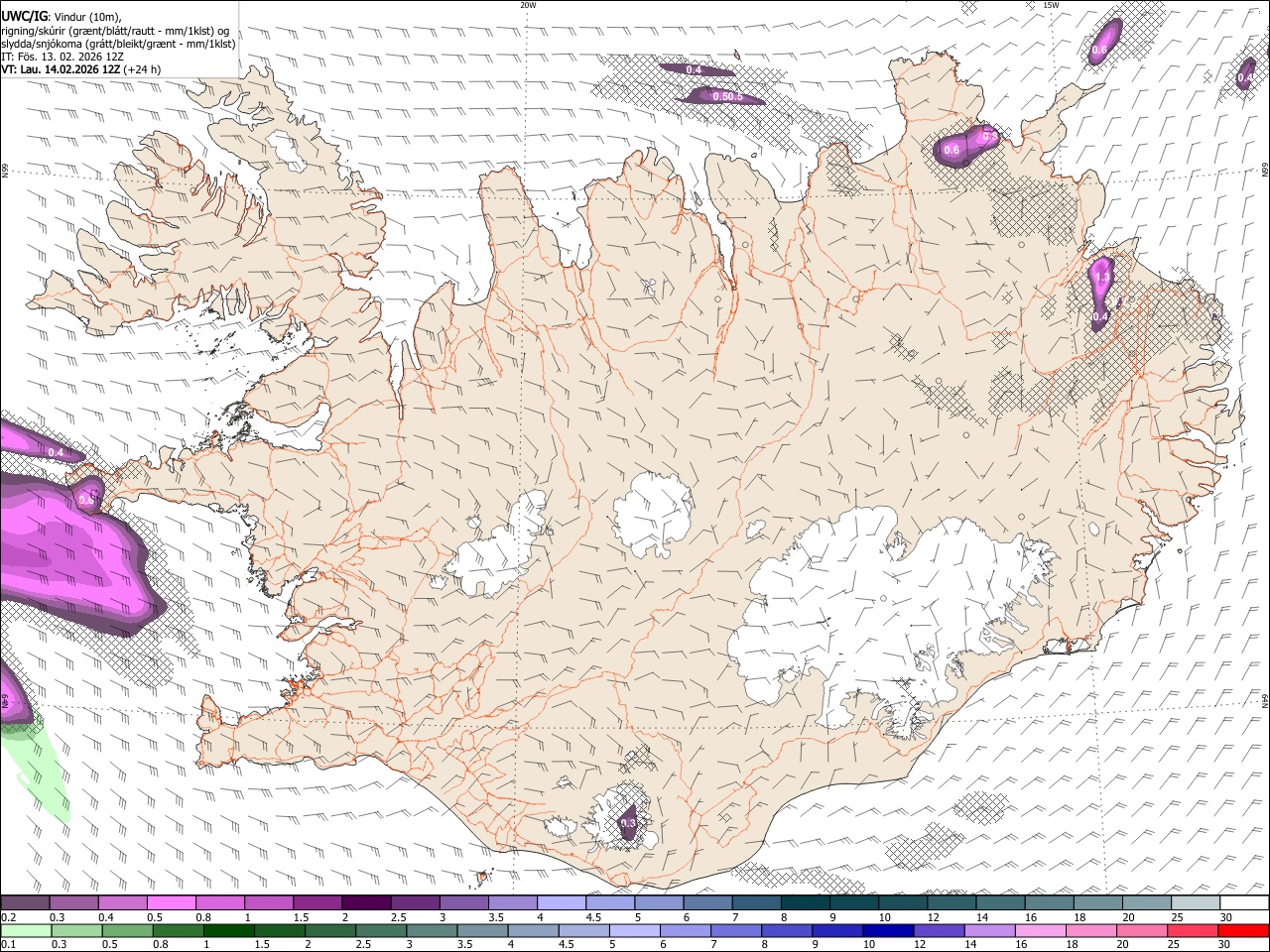Click the '0.50.5' precipitation label off the north coast
This screenshot has width=1270, height=952.
pos(727,96)
